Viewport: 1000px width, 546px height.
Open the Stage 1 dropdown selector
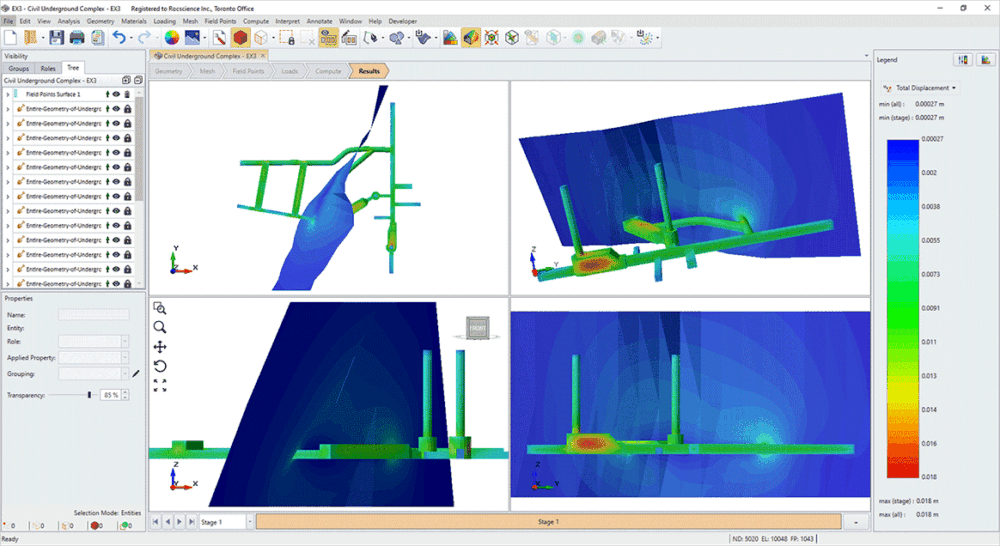click(x=224, y=522)
